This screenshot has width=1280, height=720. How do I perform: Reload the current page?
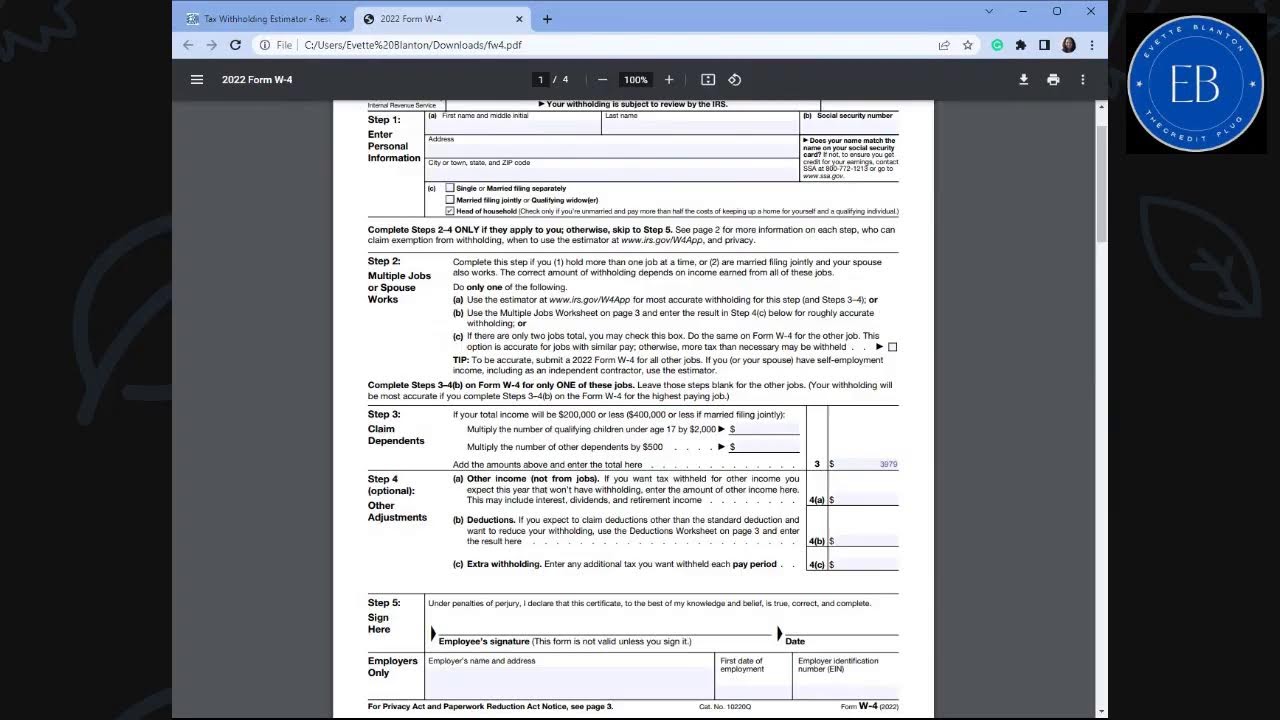(x=235, y=45)
